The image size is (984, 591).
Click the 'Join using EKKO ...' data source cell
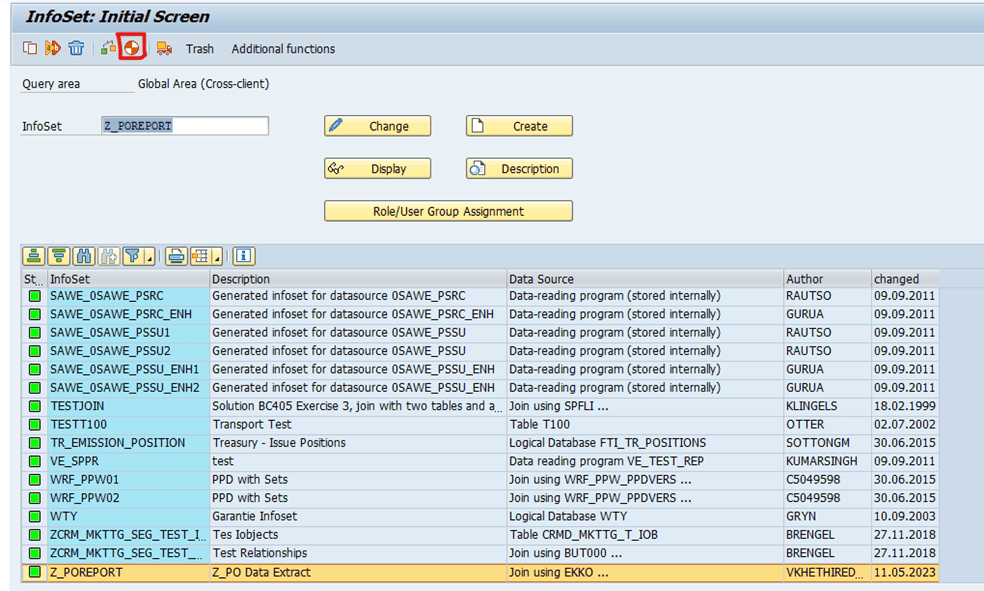click(x=645, y=572)
